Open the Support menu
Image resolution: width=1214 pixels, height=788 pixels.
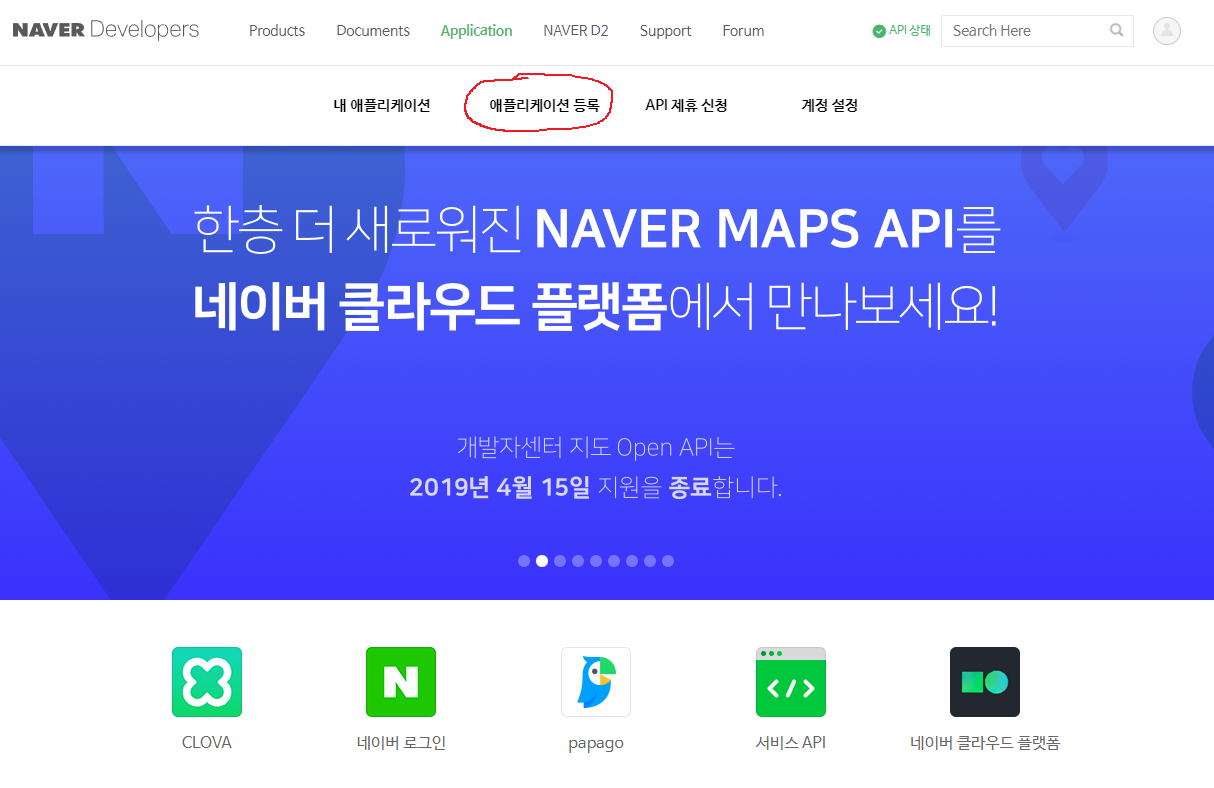[x=666, y=31]
